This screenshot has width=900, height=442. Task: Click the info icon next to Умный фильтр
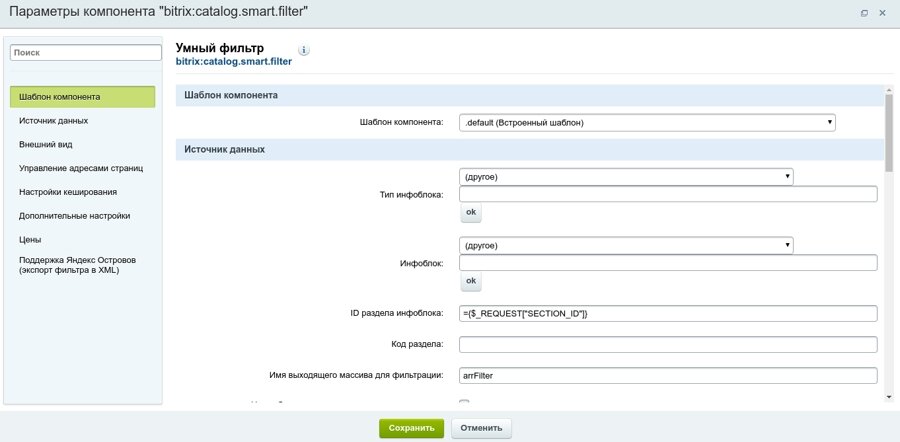pyautogui.click(x=304, y=50)
